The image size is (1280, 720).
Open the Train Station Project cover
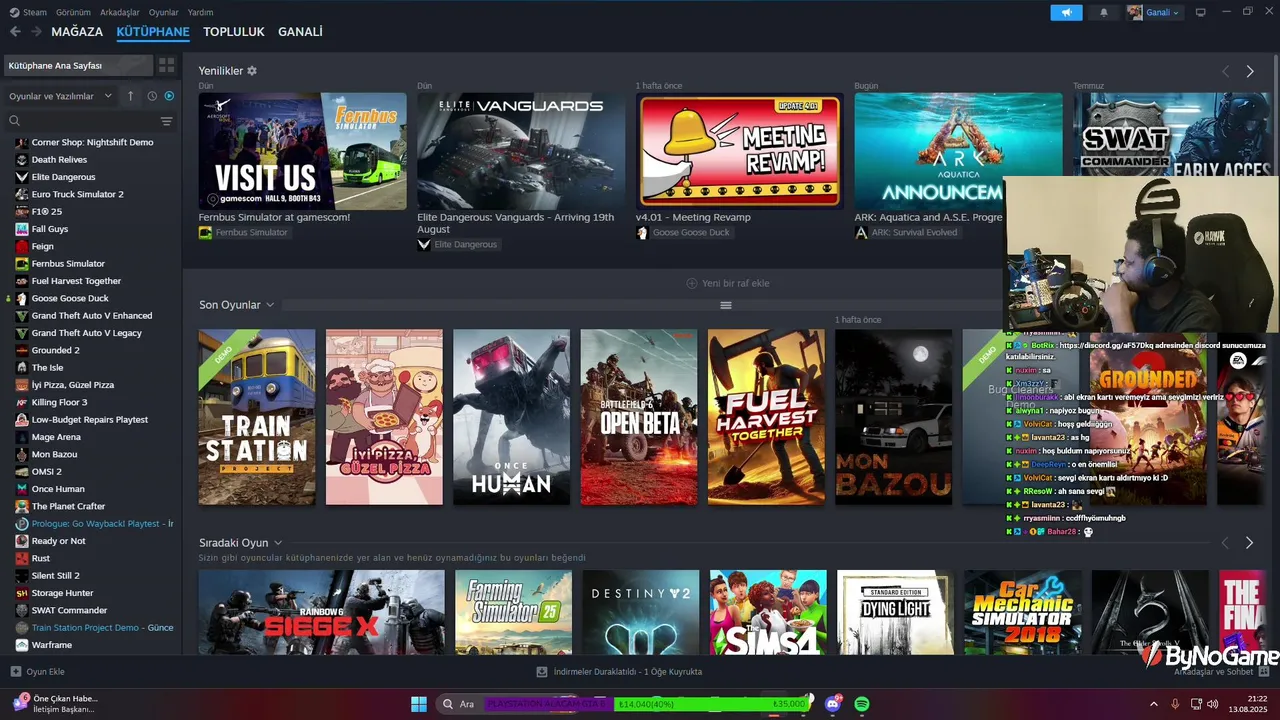[257, 417]
